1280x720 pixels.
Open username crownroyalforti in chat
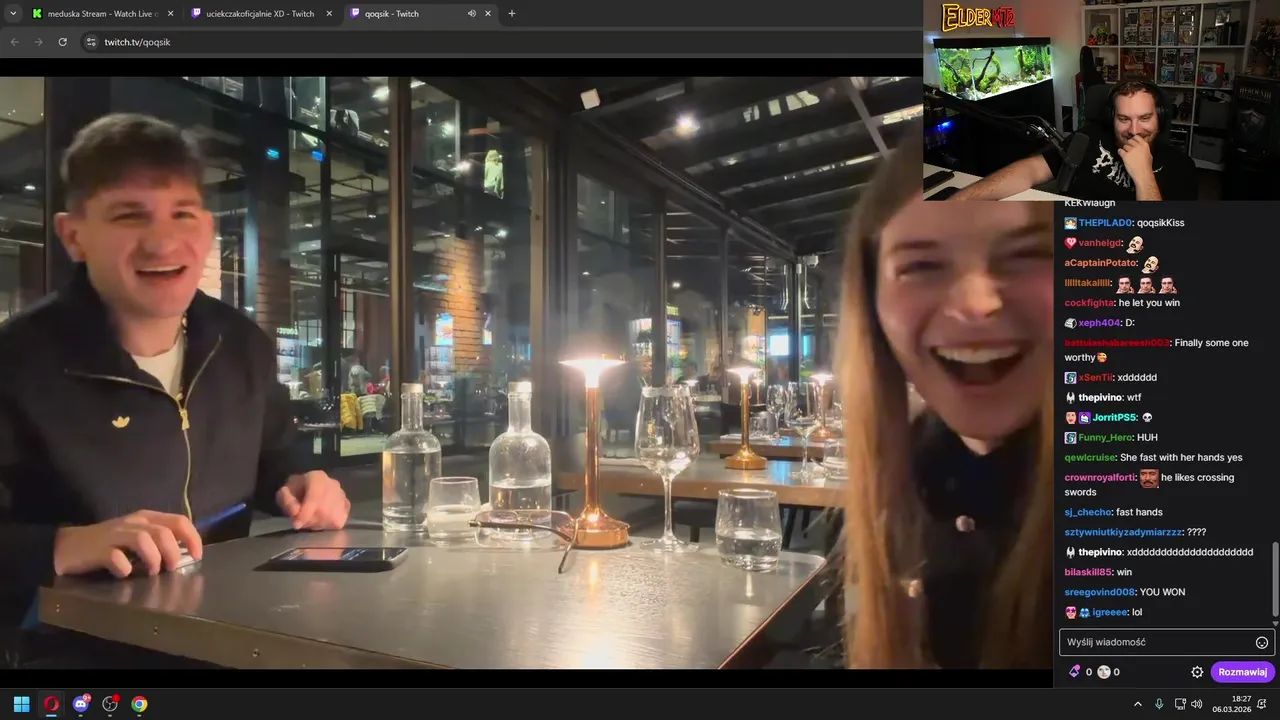click(x=1100, y=478)
